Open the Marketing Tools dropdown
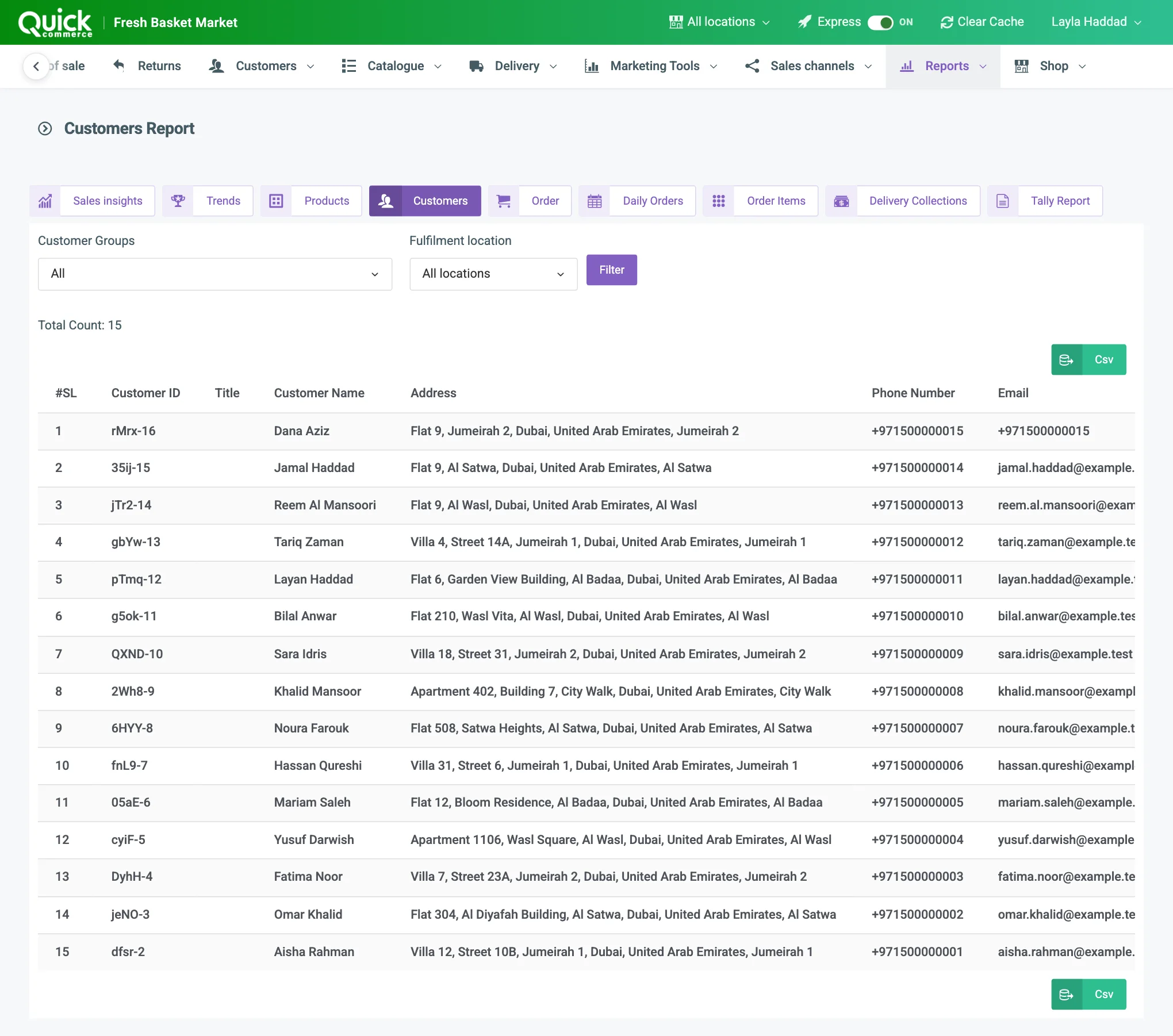1173x1036 pixels. click(651, 66)
